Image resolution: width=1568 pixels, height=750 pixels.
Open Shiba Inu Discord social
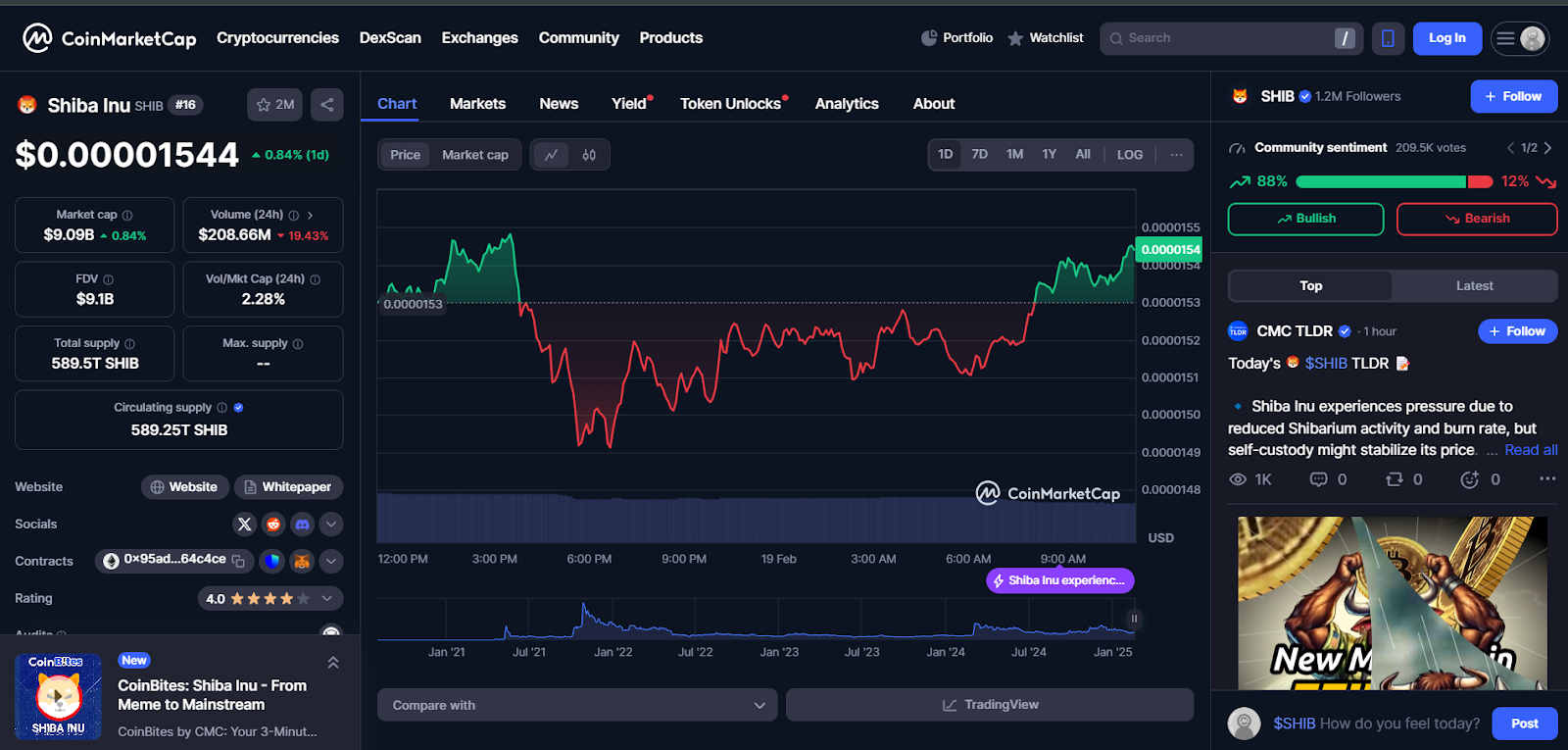coord(303,525)
